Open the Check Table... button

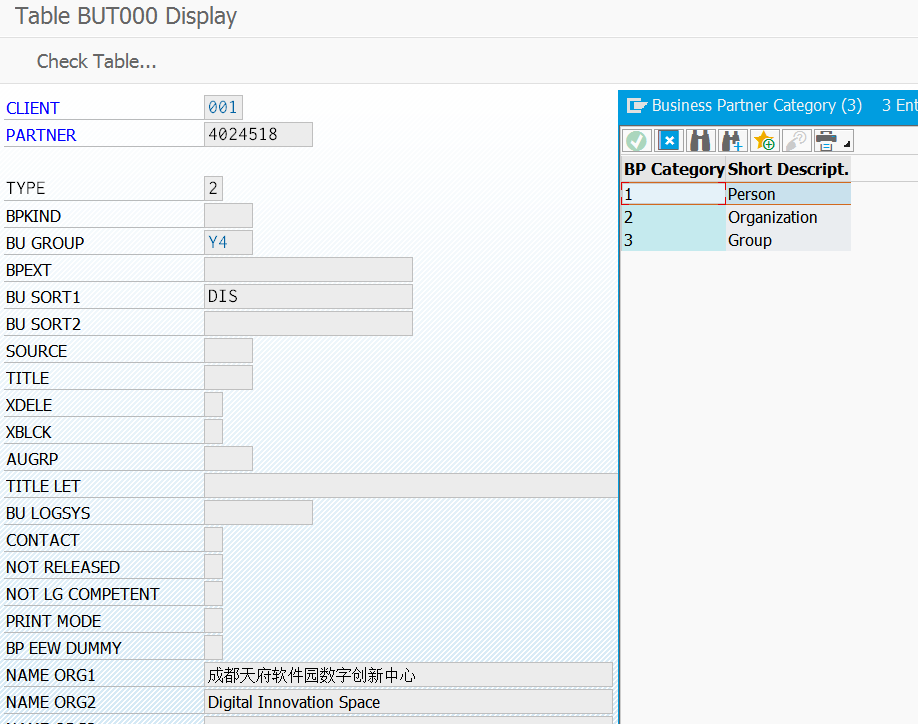tap(97, 61)
